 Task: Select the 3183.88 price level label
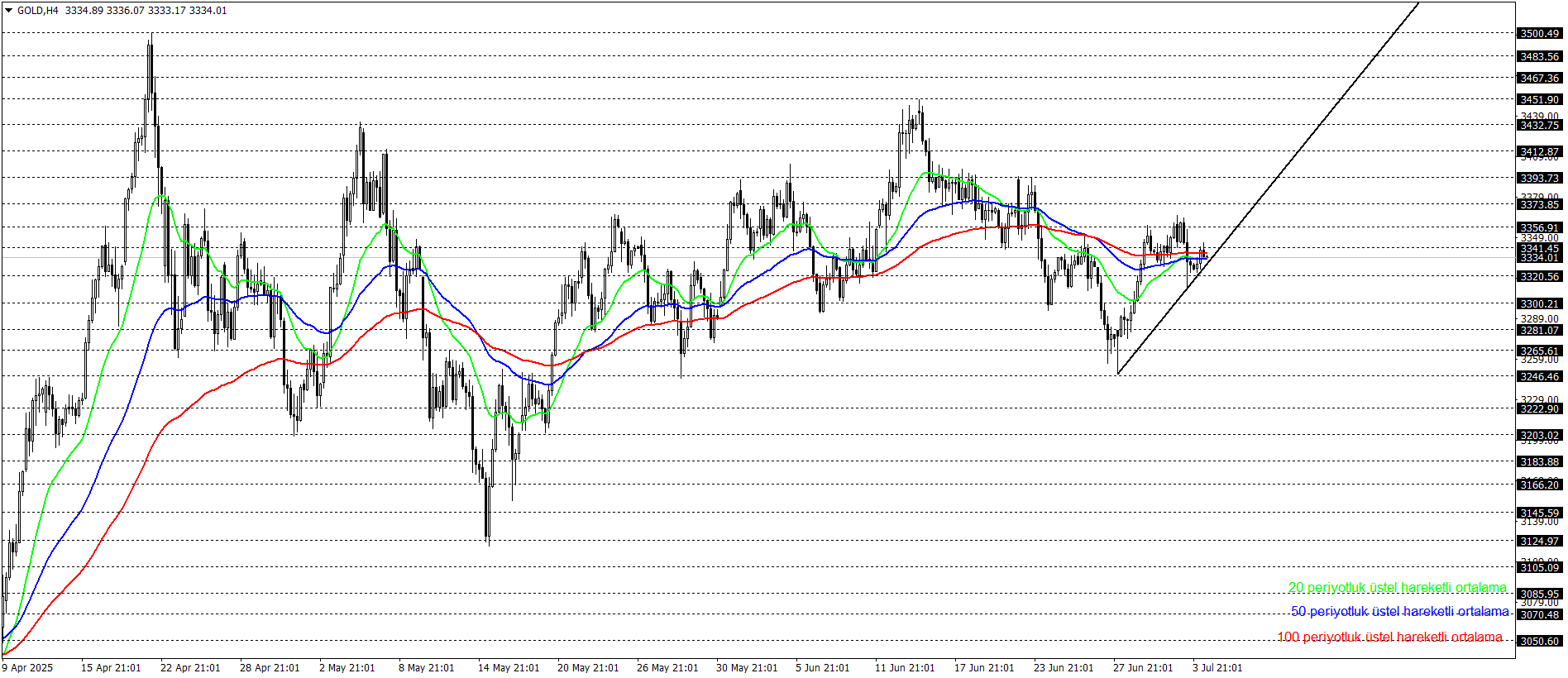pyautogui.click(x=1540, y=462)
